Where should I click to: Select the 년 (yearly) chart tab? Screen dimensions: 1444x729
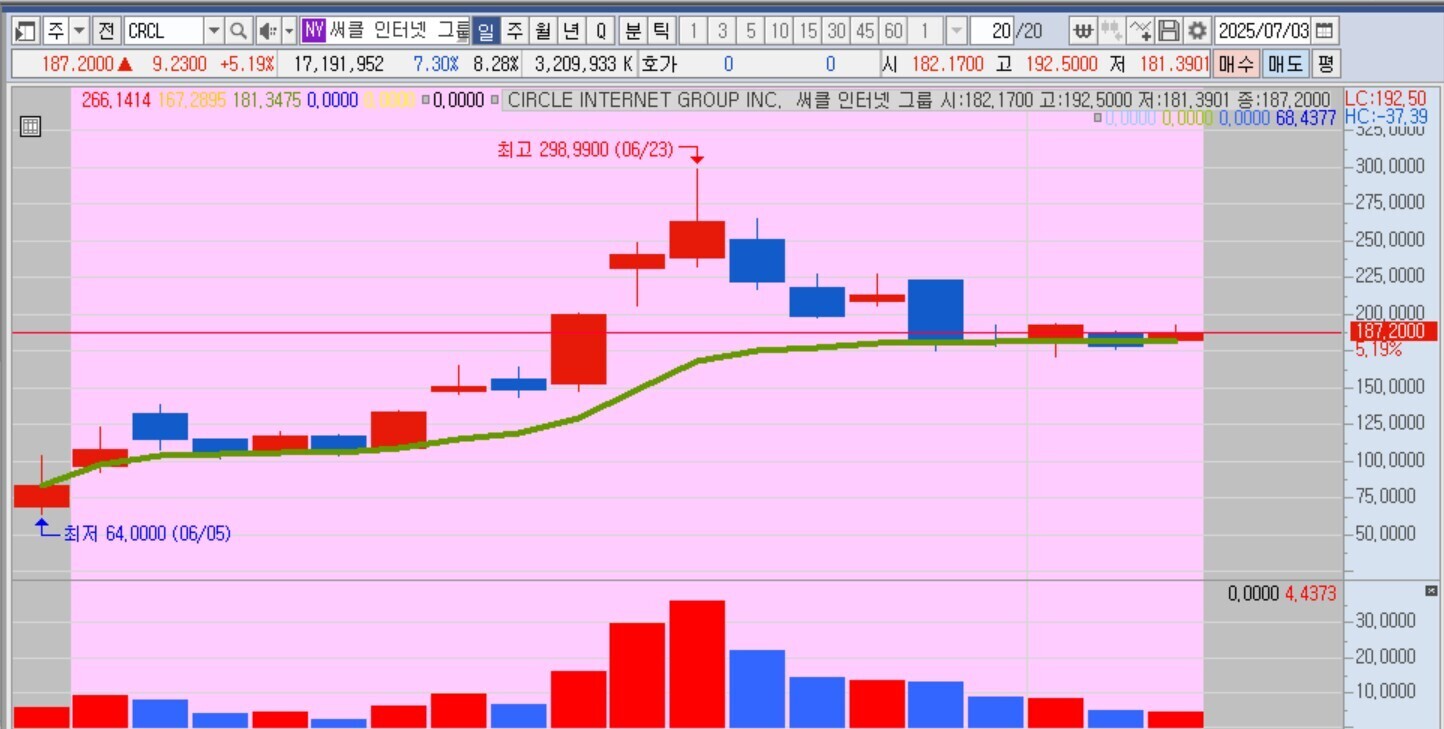571,31
